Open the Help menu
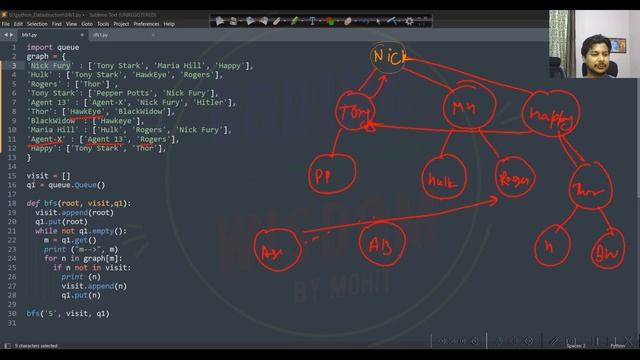This screenshot has width=640, height=360. 169,24
